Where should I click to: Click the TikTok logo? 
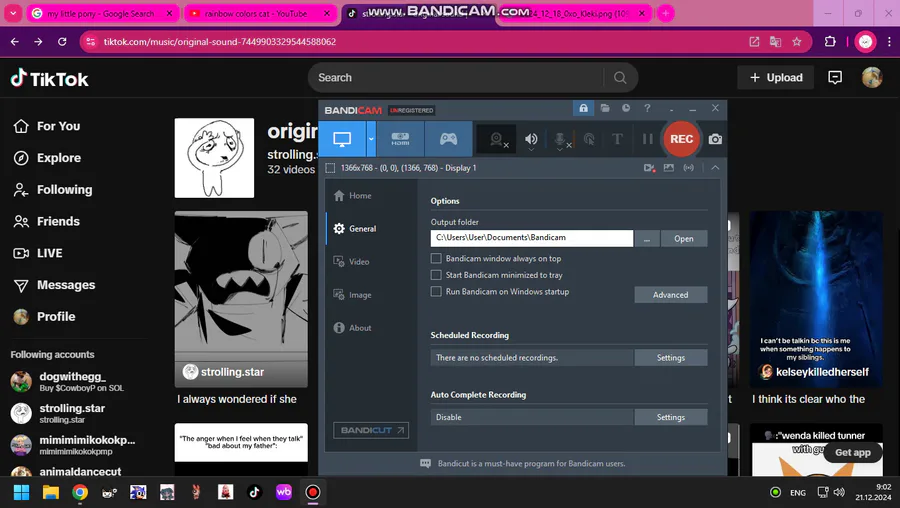click(x=49, y=79)
